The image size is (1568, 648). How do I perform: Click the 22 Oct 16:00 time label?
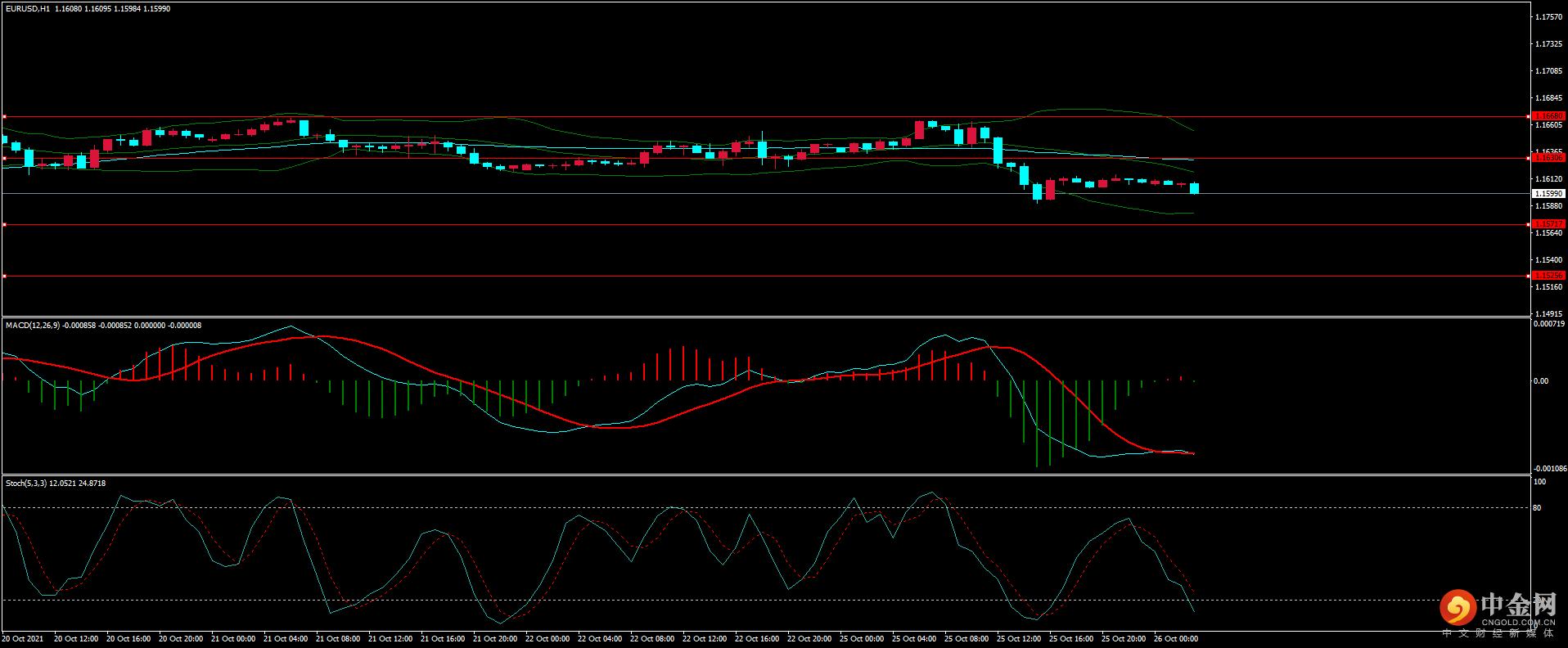pos(757,639)
